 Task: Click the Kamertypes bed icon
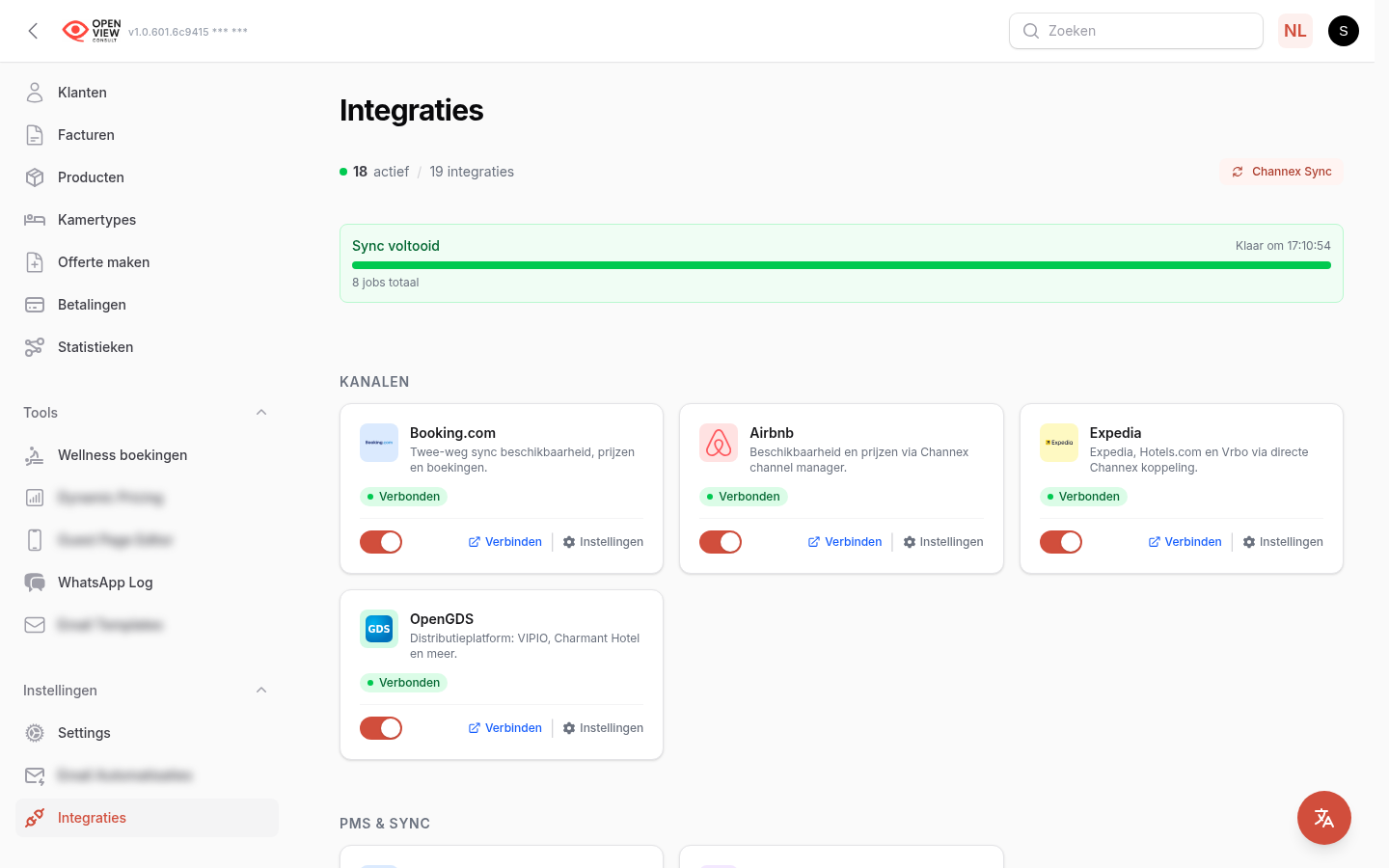pyautogui.click(x=35, y=220)
